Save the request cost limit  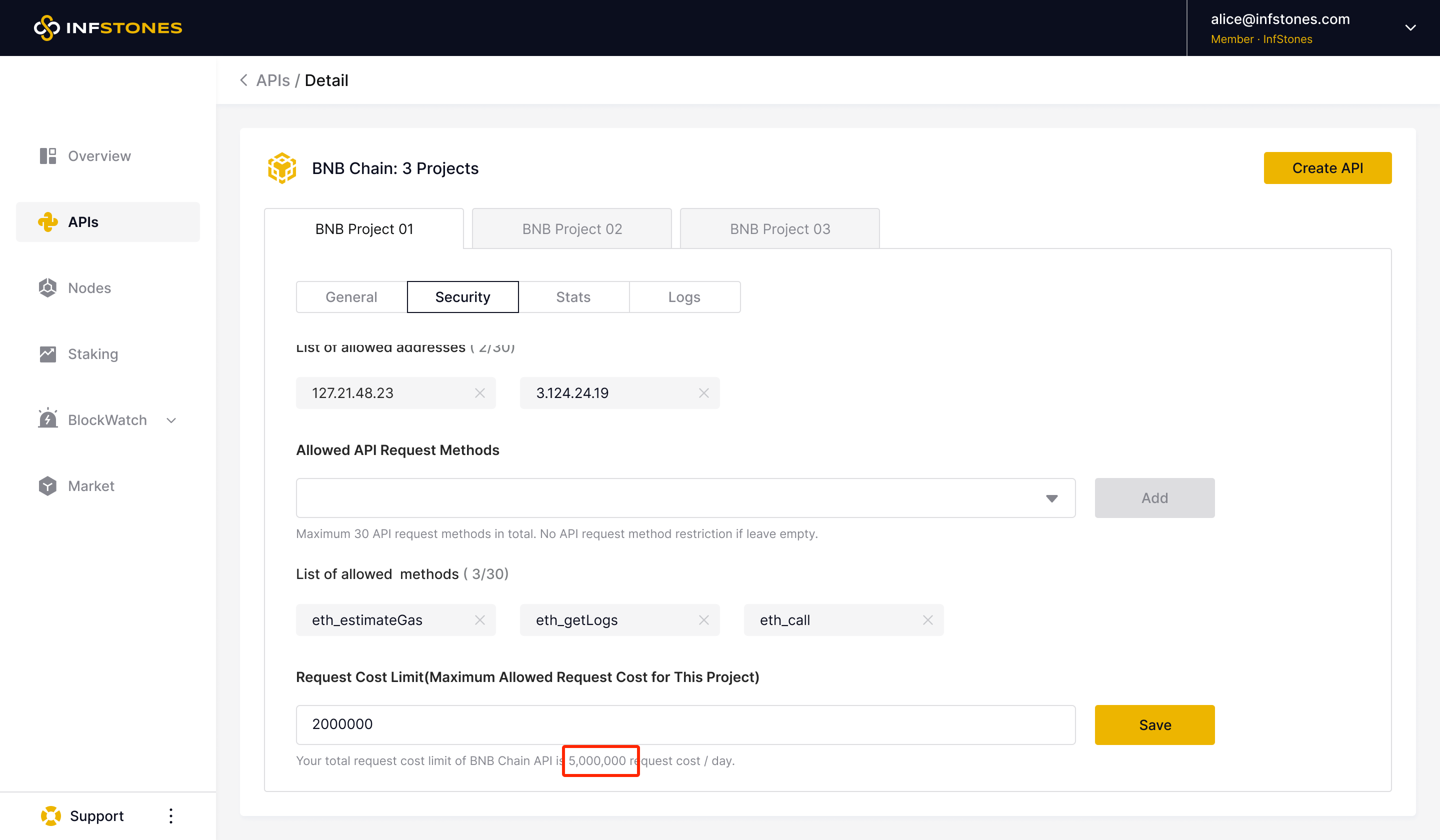point(1154,724)
